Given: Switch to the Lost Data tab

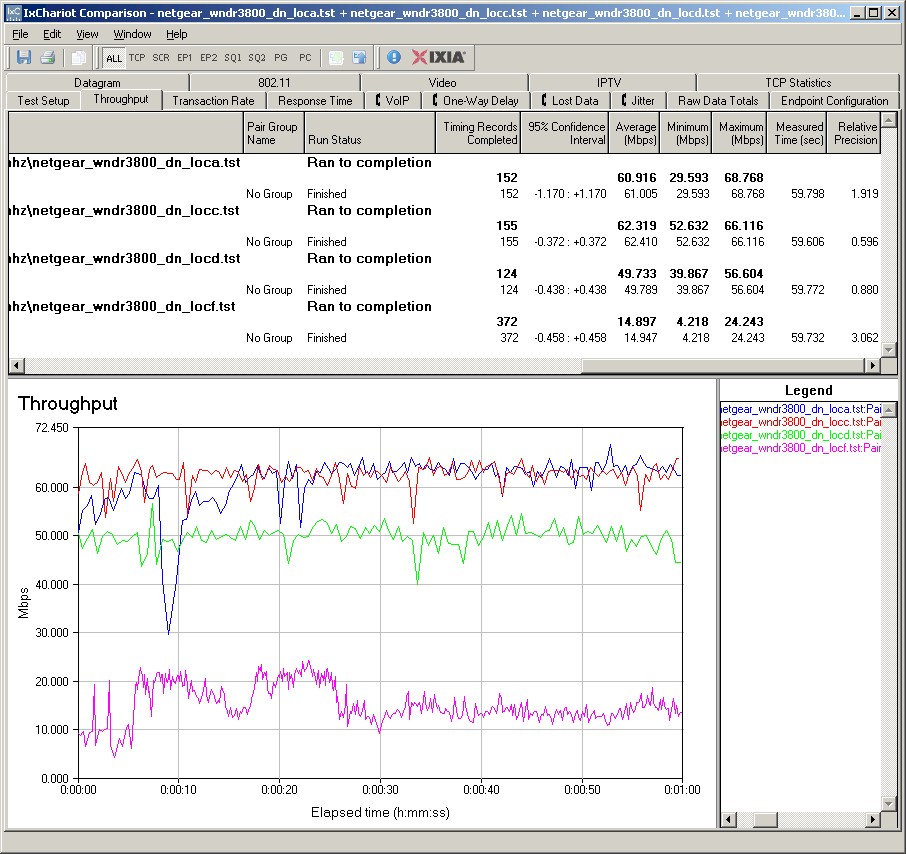Looking at the screenshot, I should 570,101.
